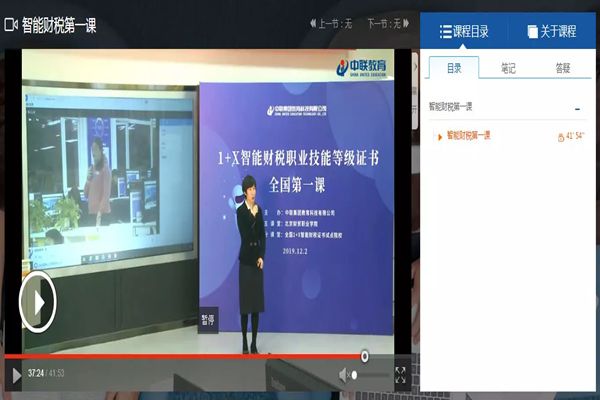Open the 答疑 Q&A tab

coord(563,68)
